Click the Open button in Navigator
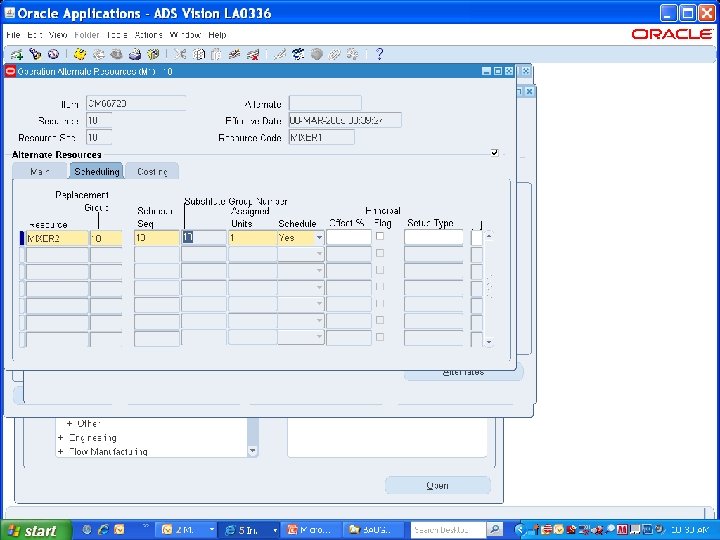 tap(438, 485)
